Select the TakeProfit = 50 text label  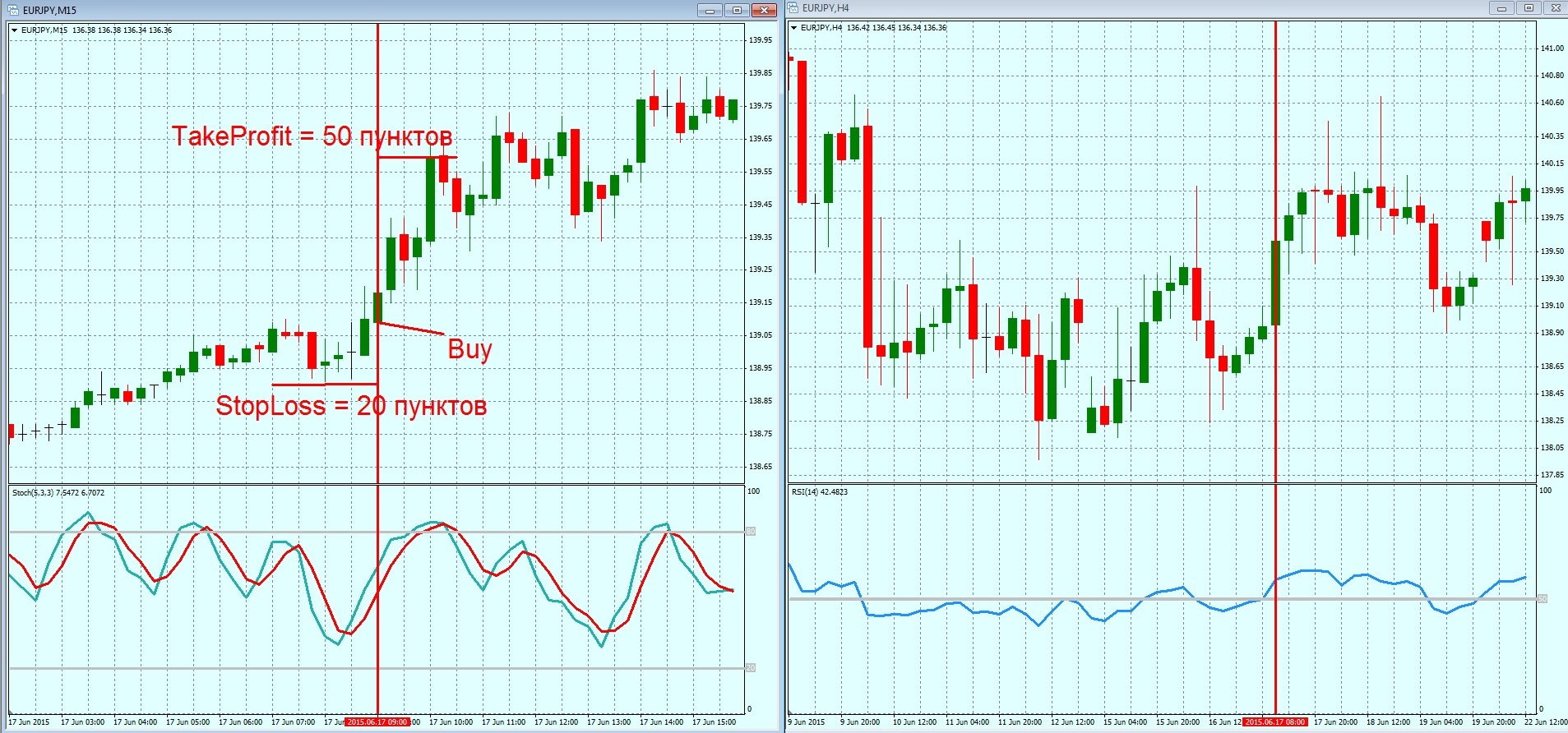click(312, 136)
